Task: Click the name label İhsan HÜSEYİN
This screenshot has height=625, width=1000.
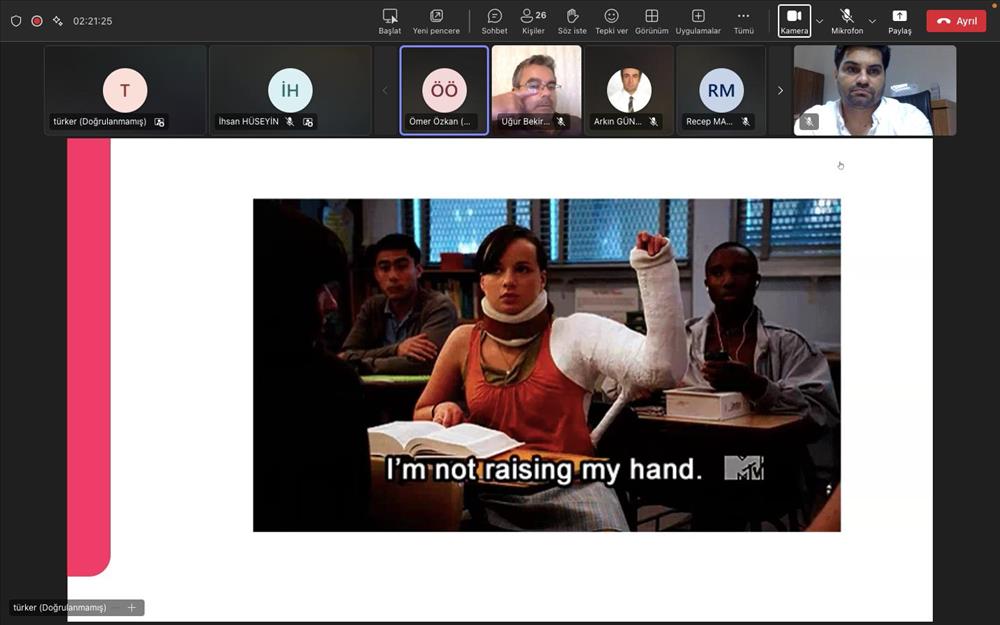Action: coord(249,121)
